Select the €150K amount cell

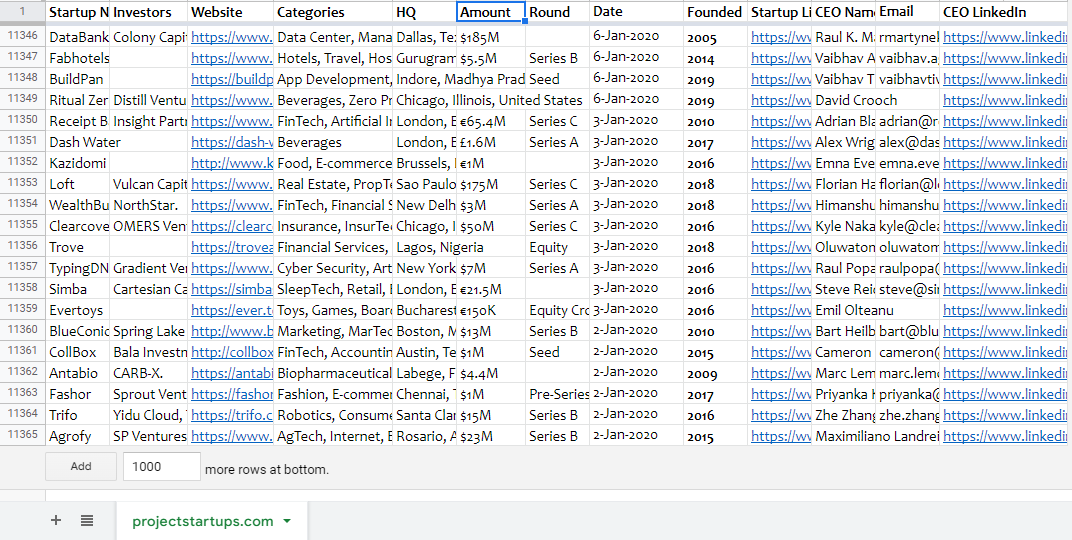coord(491,310)
